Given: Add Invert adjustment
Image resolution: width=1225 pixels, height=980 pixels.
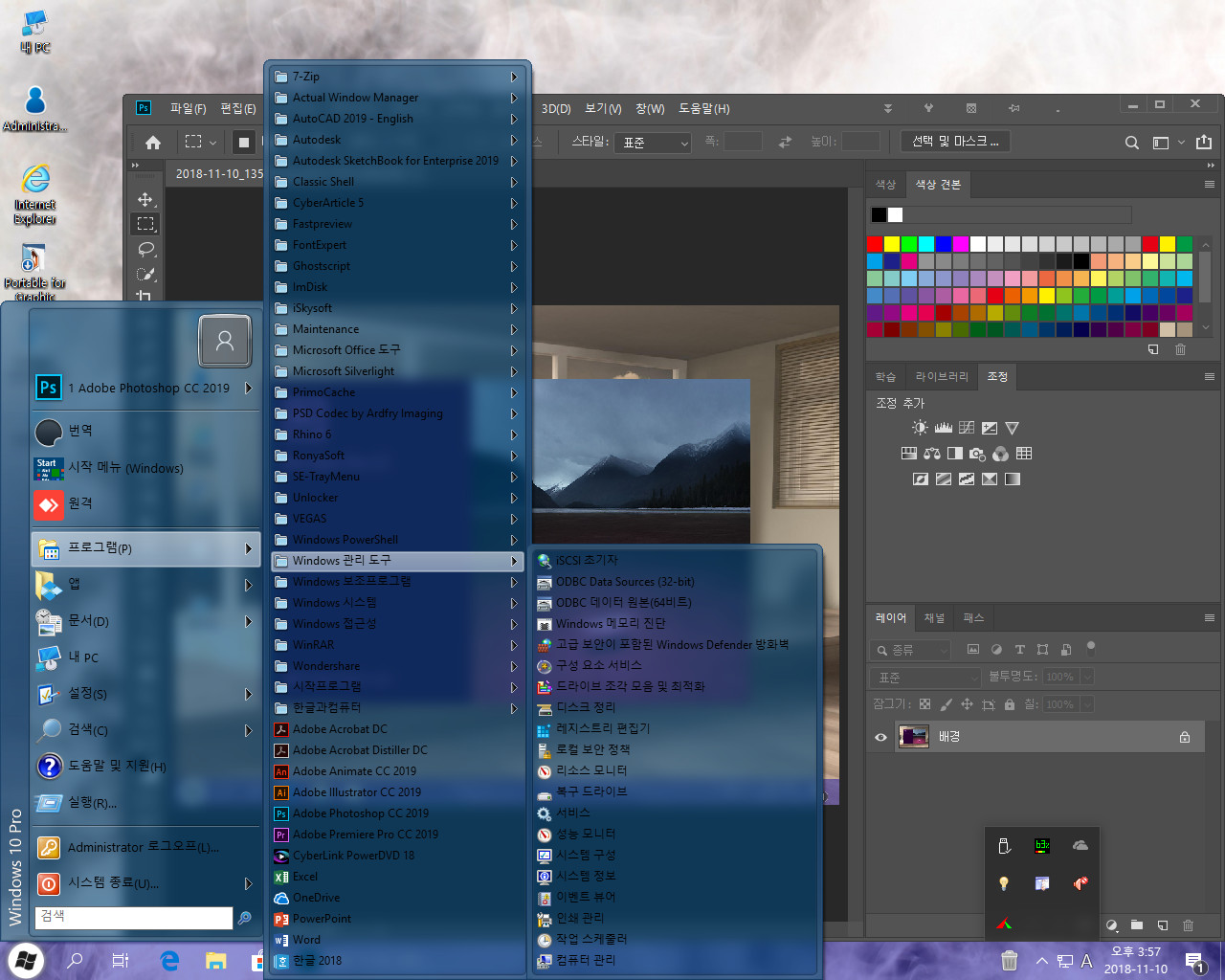Looking at the screenshot, I should (x=921, y=479).
